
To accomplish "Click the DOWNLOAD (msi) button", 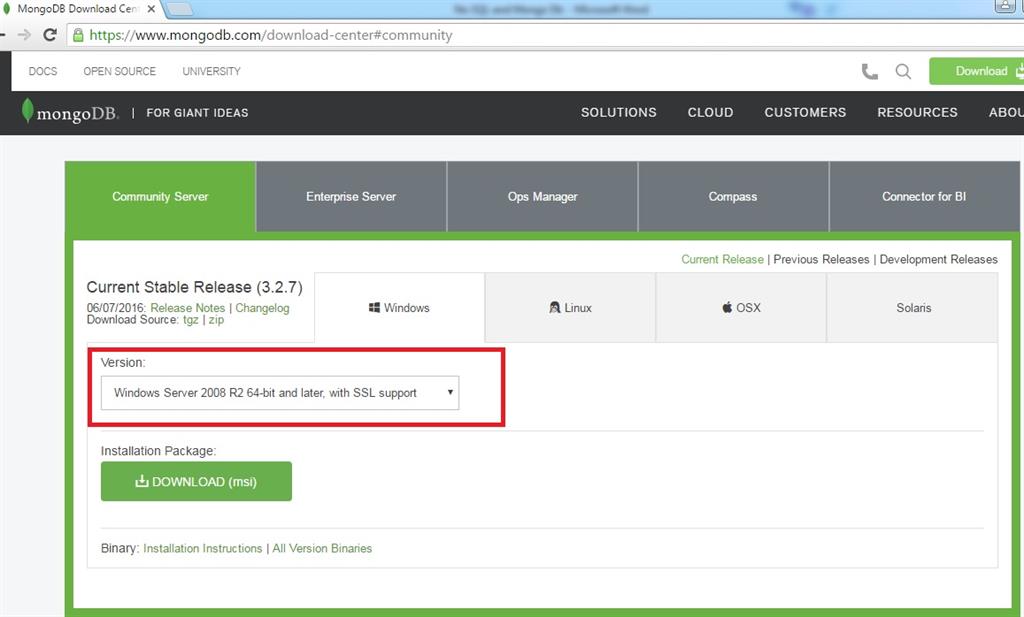I will click(196, 481).
